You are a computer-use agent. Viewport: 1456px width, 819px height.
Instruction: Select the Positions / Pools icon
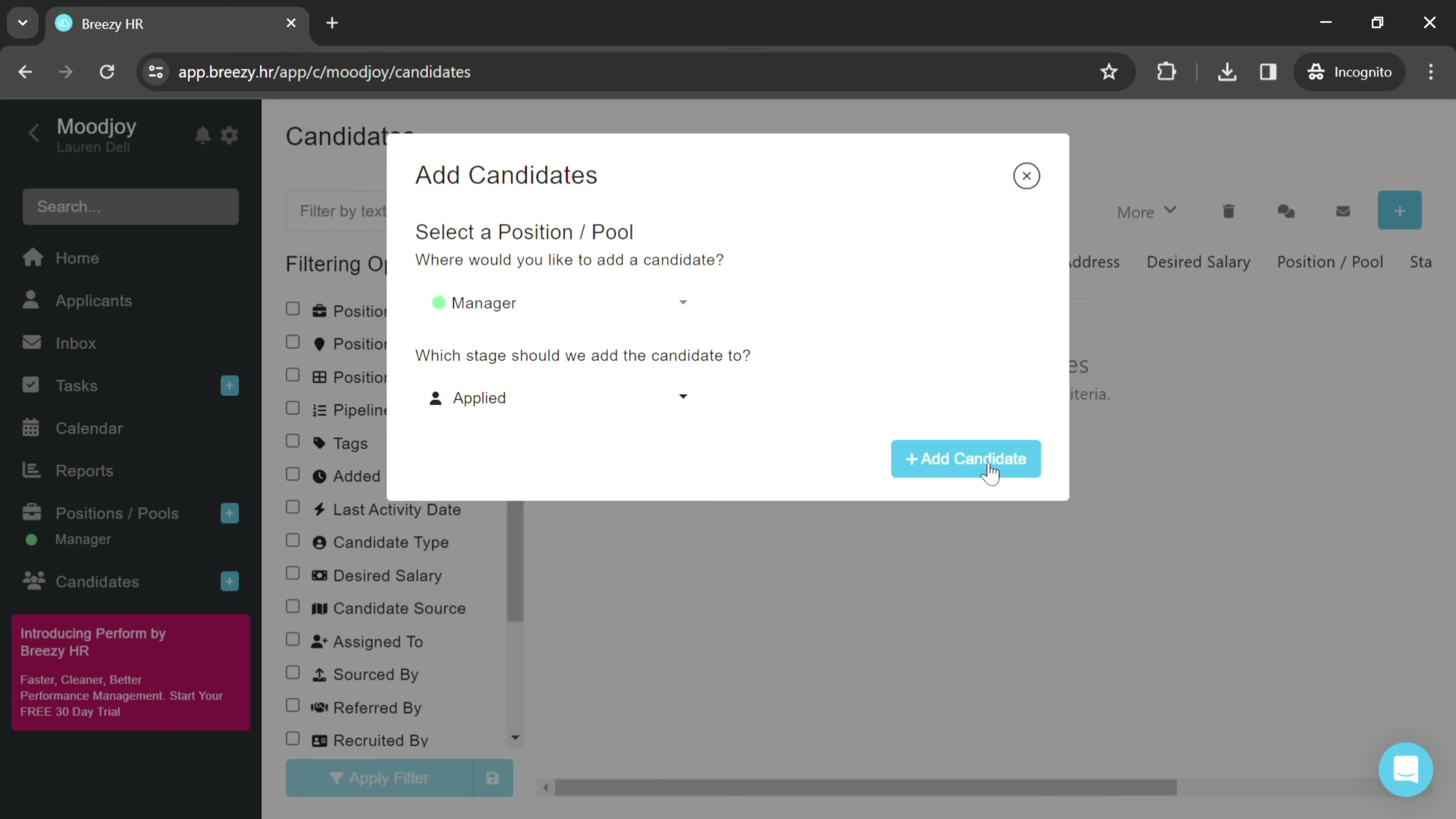pos(31,511)
